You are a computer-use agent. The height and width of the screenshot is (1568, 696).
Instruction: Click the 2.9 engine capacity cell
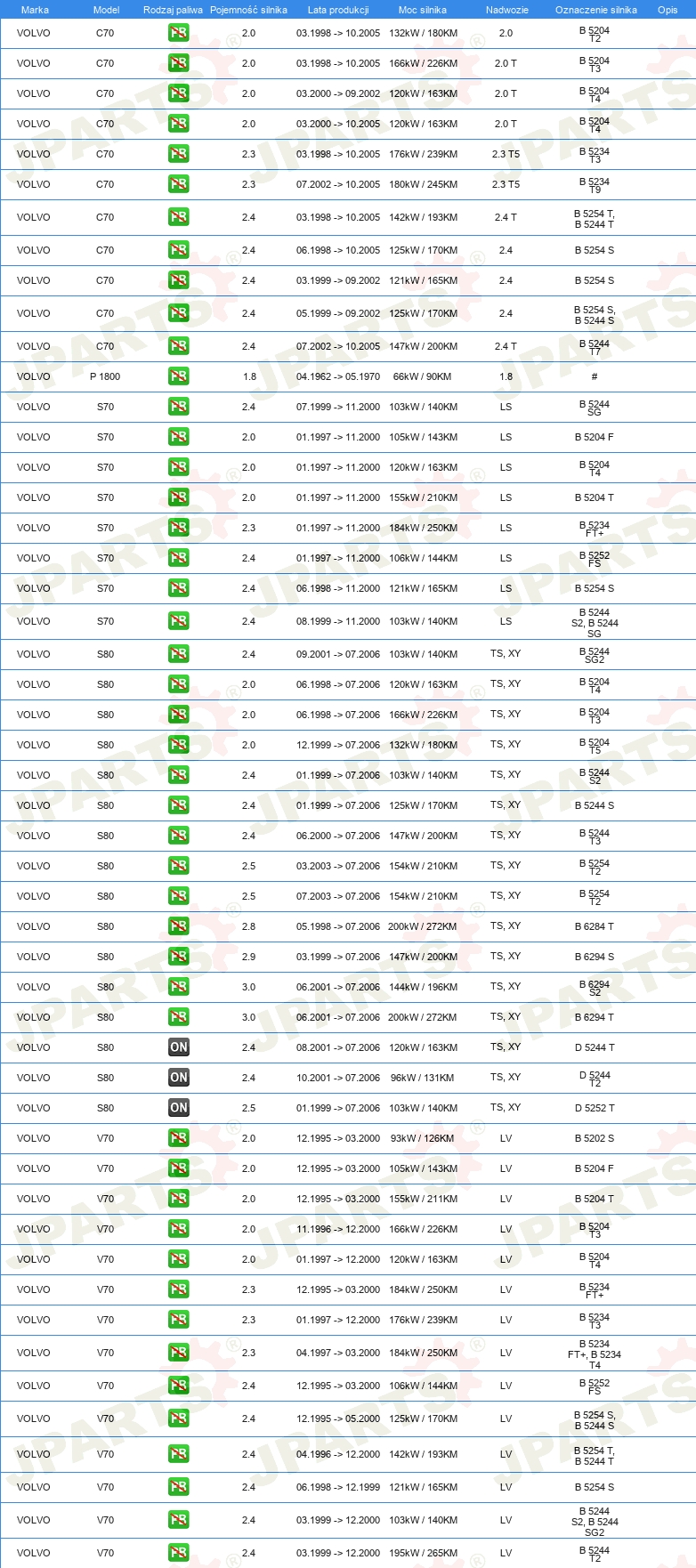[x=249, y=957]
